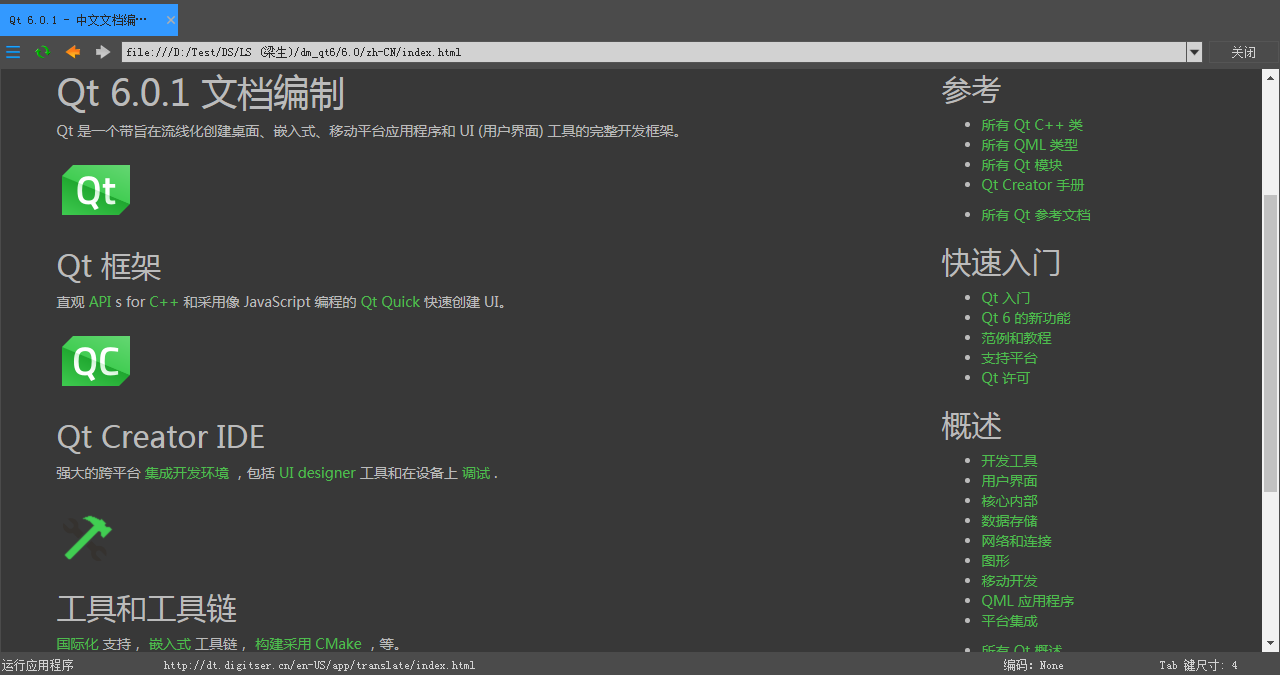Open the 用户界面 link

(1009, 481)
